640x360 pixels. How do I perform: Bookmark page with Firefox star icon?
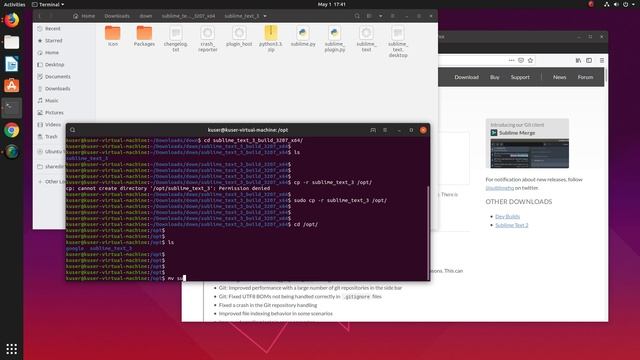coord(530,60)
